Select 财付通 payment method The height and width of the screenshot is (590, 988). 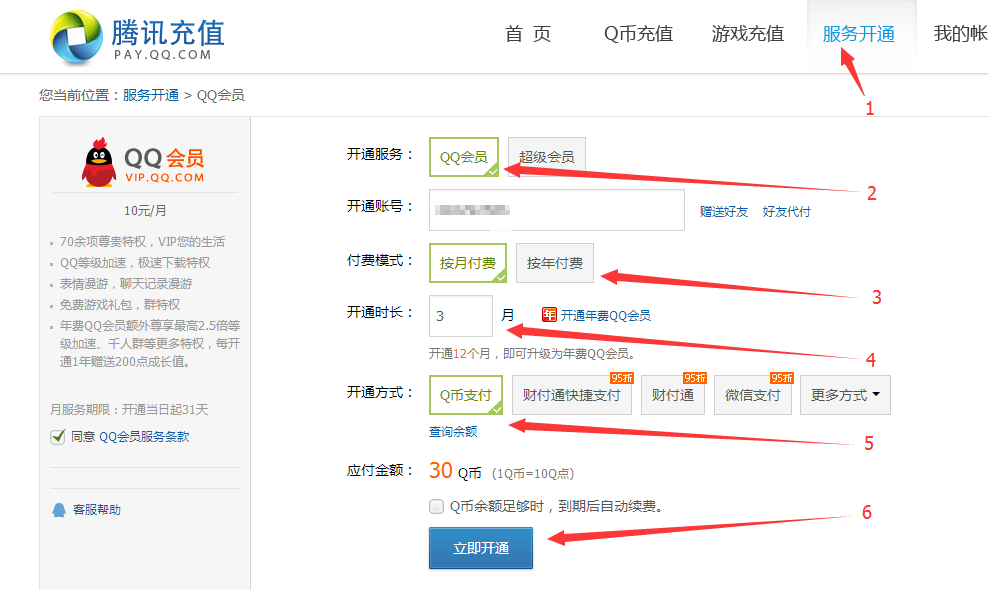click(673, 395)
